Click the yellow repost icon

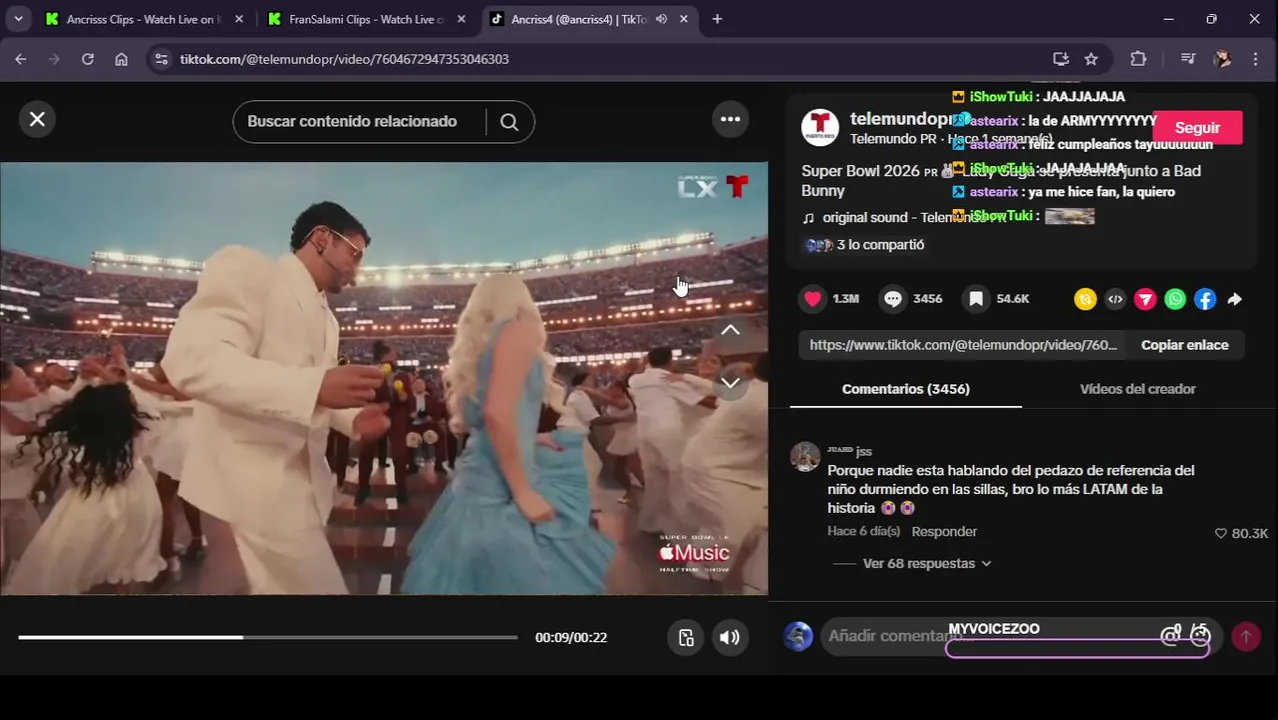pyautogui.click(x=1085, y=299)
